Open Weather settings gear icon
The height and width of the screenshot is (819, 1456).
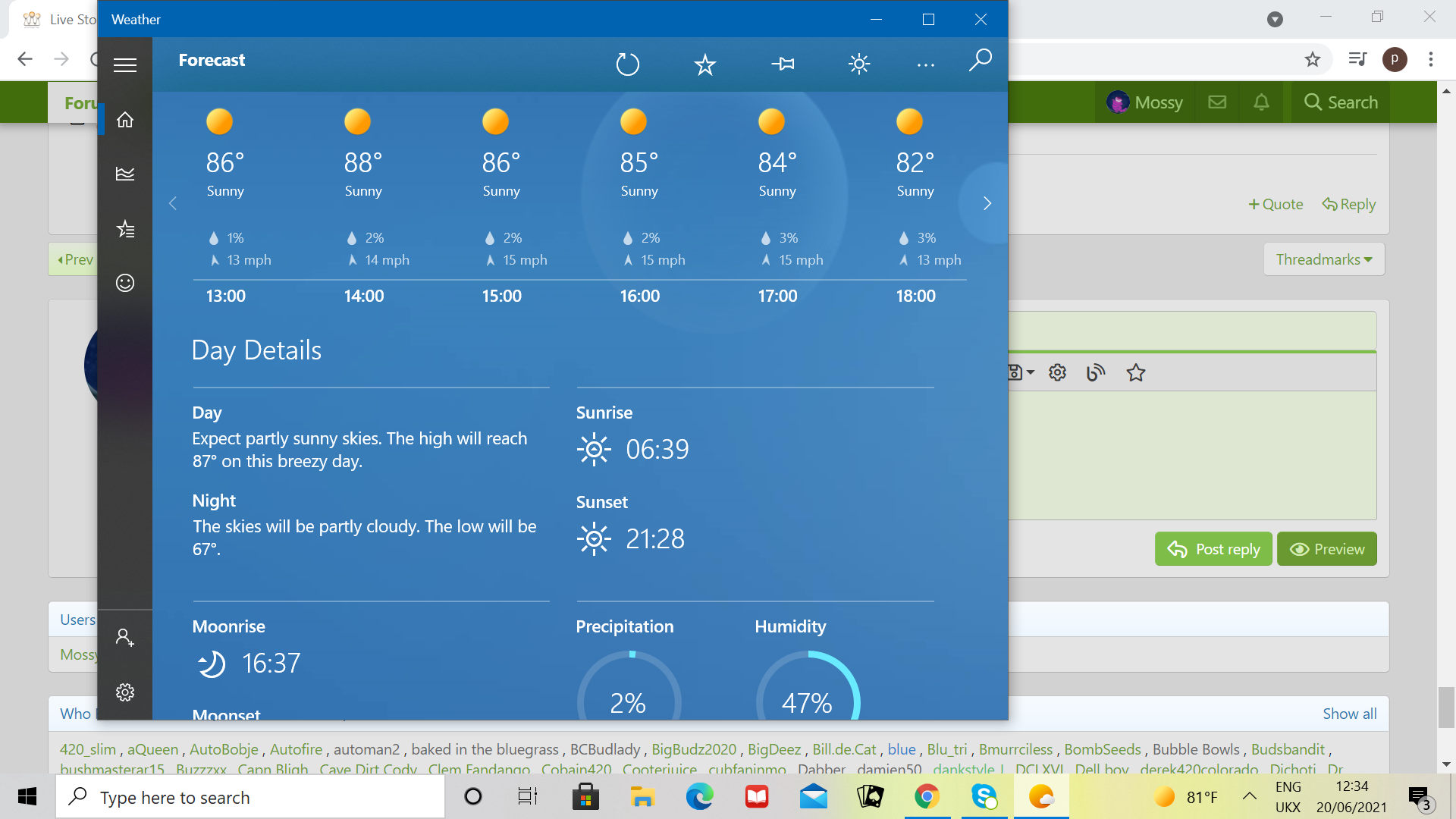125,692
